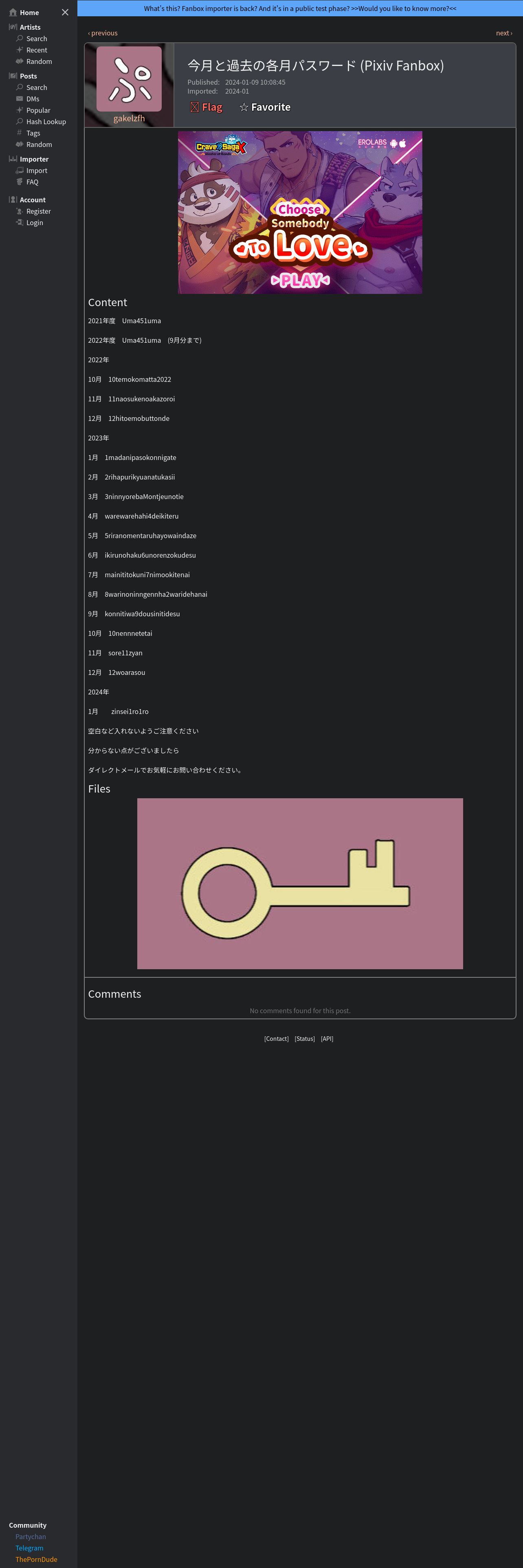The width and height of the screenshot is (523, 1568).
Task: Open the Login page
Action: (x=35, y=223)
